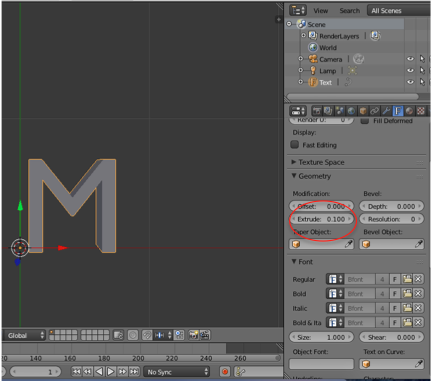This screenshot has width=431, height=381.
Task: Play animation in reverse
Action: click(99, 371)
